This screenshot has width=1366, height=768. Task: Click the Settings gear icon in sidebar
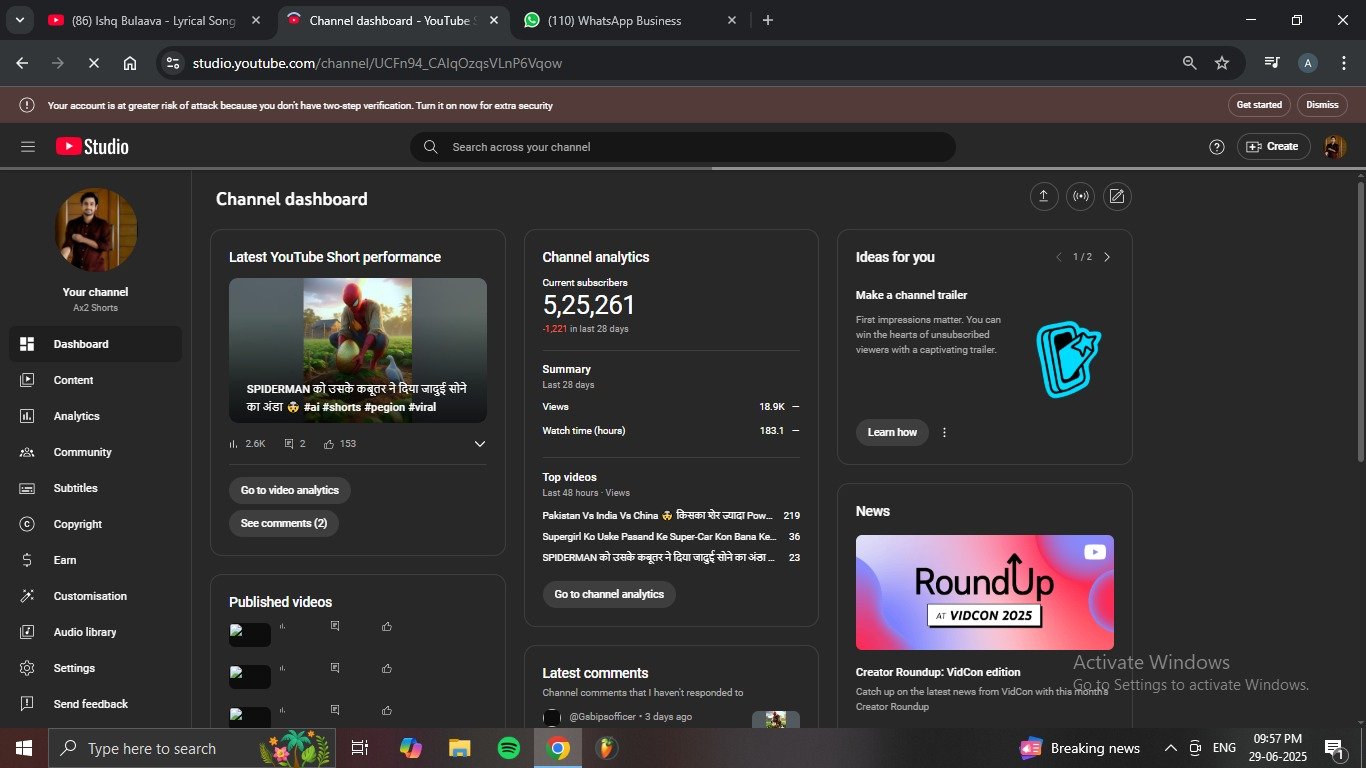coord(28,668)
